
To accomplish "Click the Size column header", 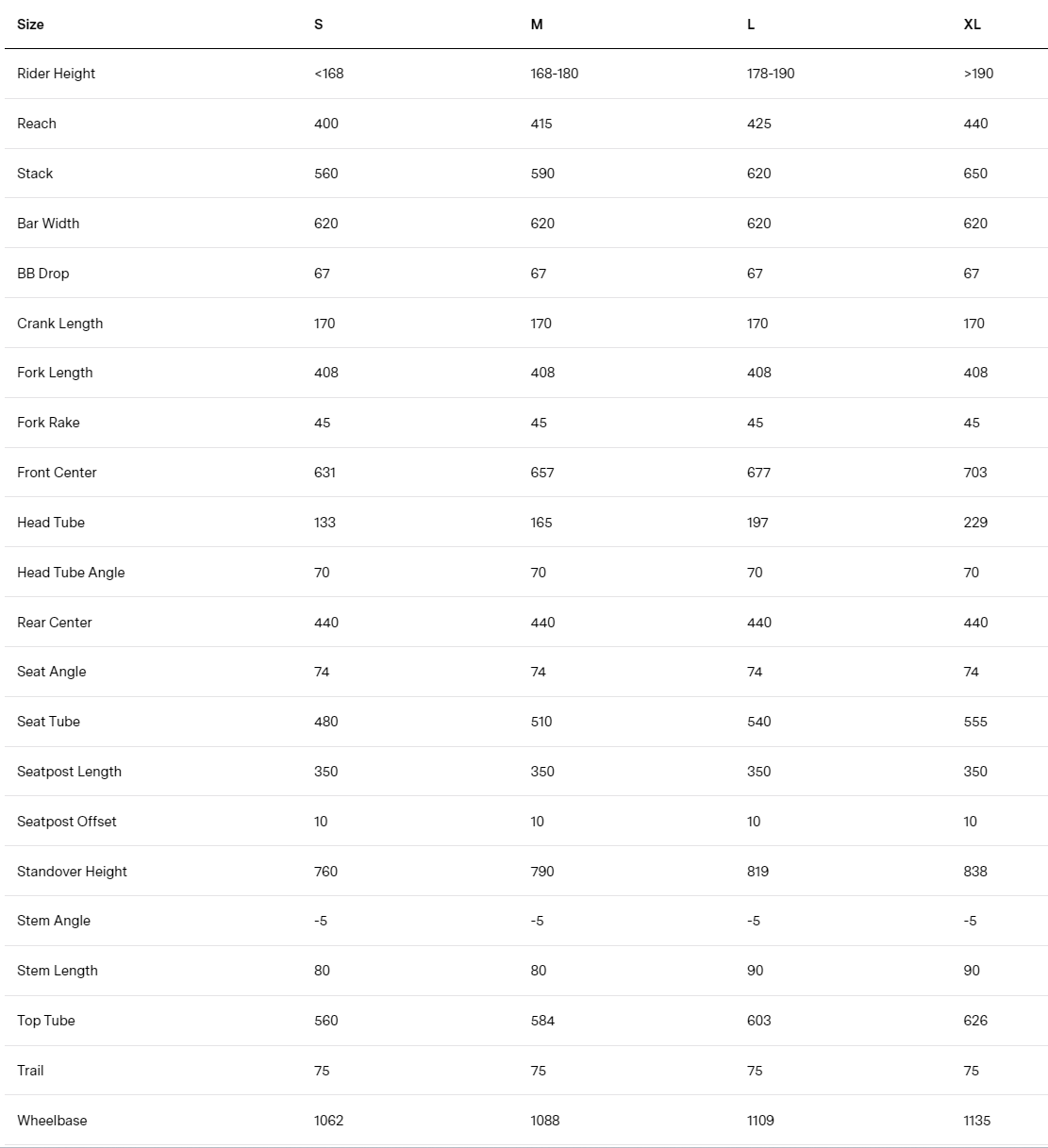I will pyautogui.click(x=30, y=25).
